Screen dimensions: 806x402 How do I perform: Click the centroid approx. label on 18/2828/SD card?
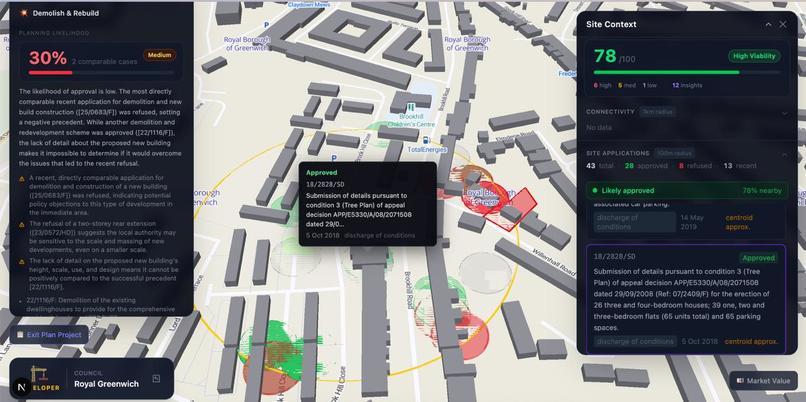pyautogui.click(x=751, y=341)
